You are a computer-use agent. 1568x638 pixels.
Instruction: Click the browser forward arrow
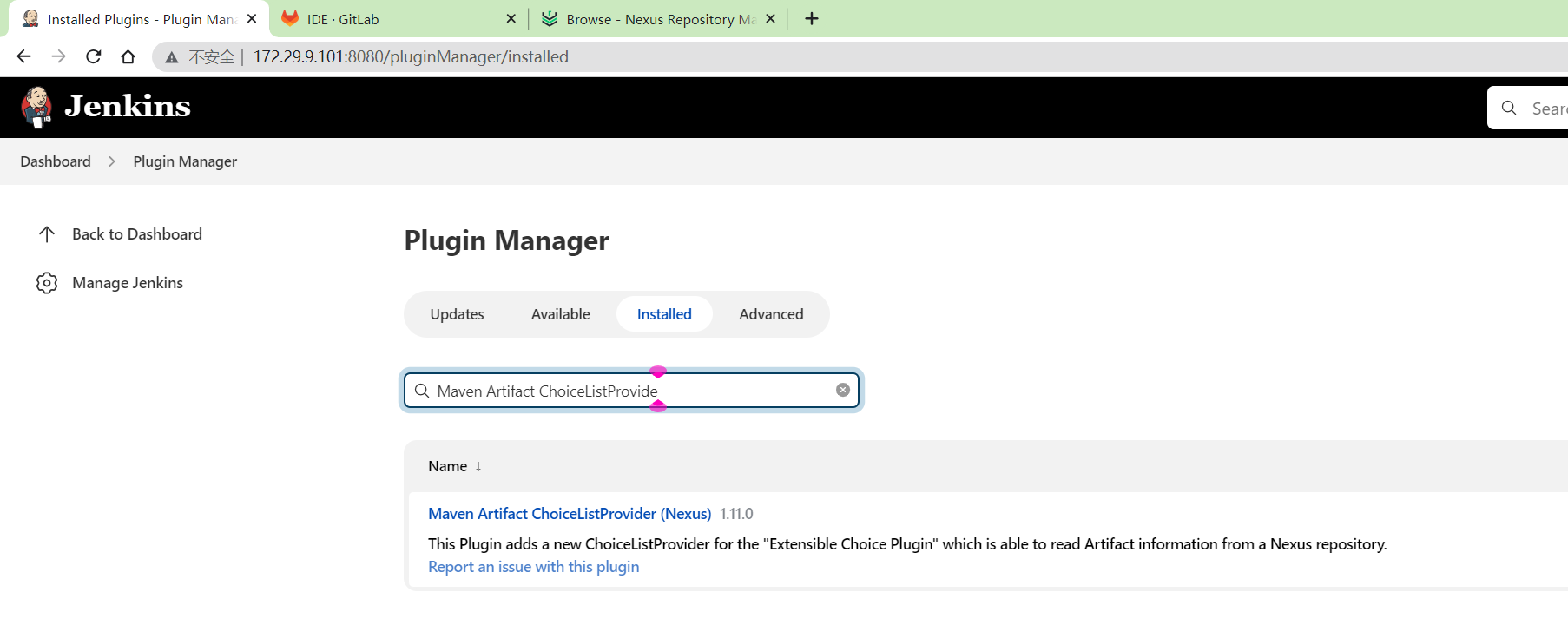pos(58,56)
